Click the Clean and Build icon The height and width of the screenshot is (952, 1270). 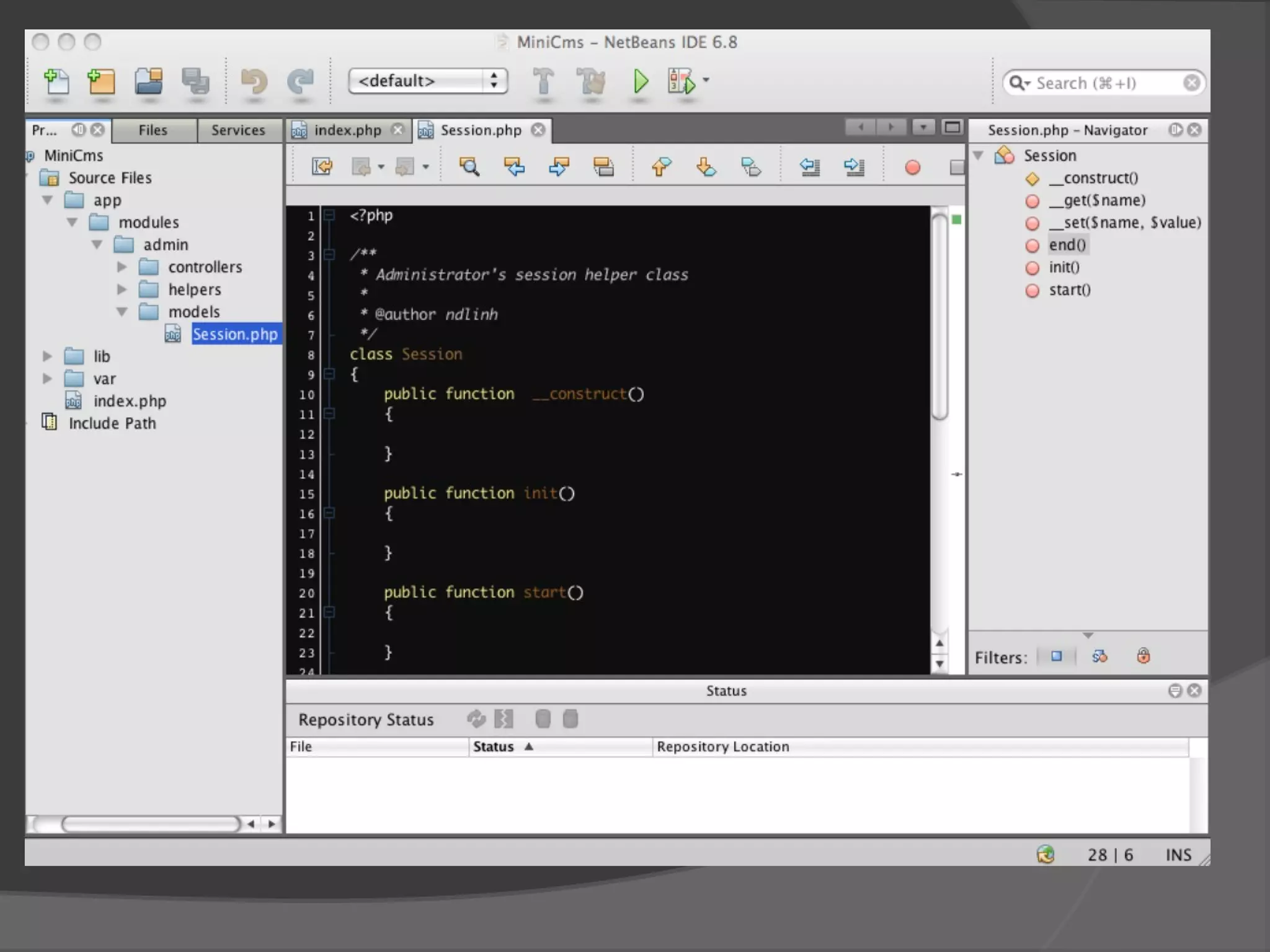591,82
